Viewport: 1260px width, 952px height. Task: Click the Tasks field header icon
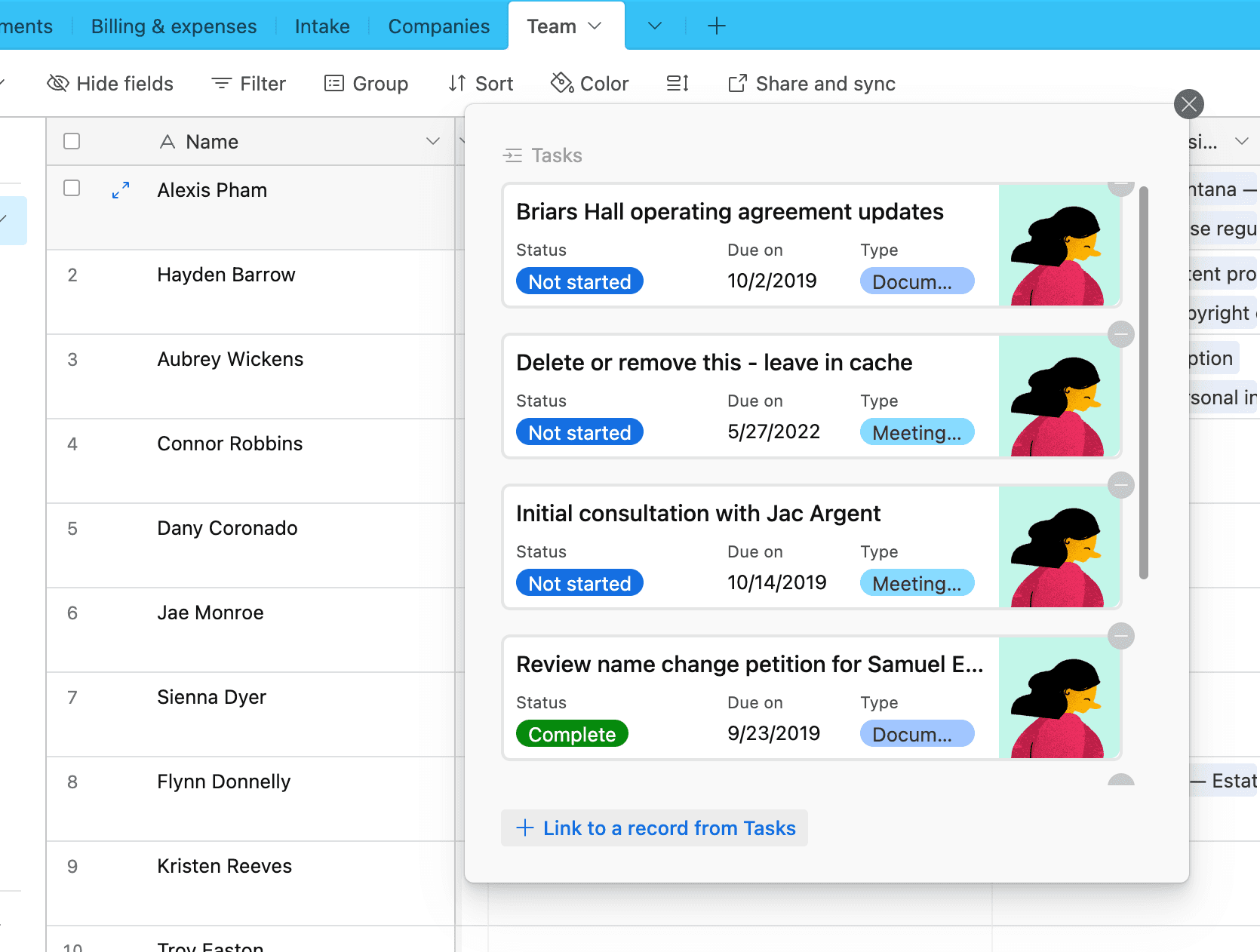[x=512, y=155]
